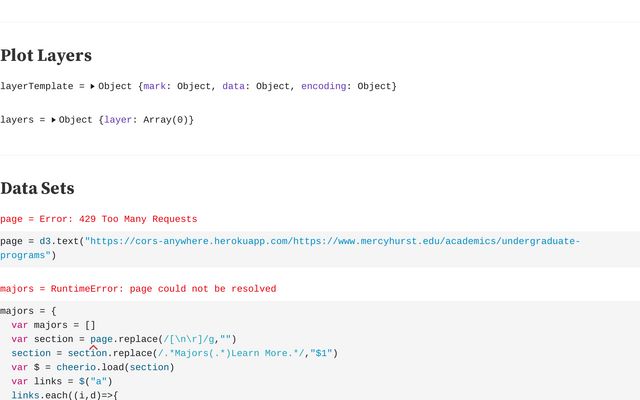Screen dimensions: 640x400
Task: Click the cors-anywhere URL string in code
Action: 330,241
